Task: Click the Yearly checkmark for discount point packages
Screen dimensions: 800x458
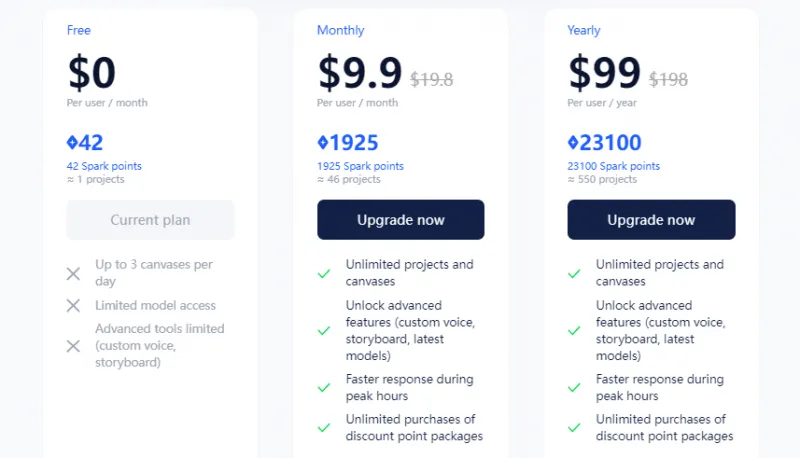Action: coord(574,428)
